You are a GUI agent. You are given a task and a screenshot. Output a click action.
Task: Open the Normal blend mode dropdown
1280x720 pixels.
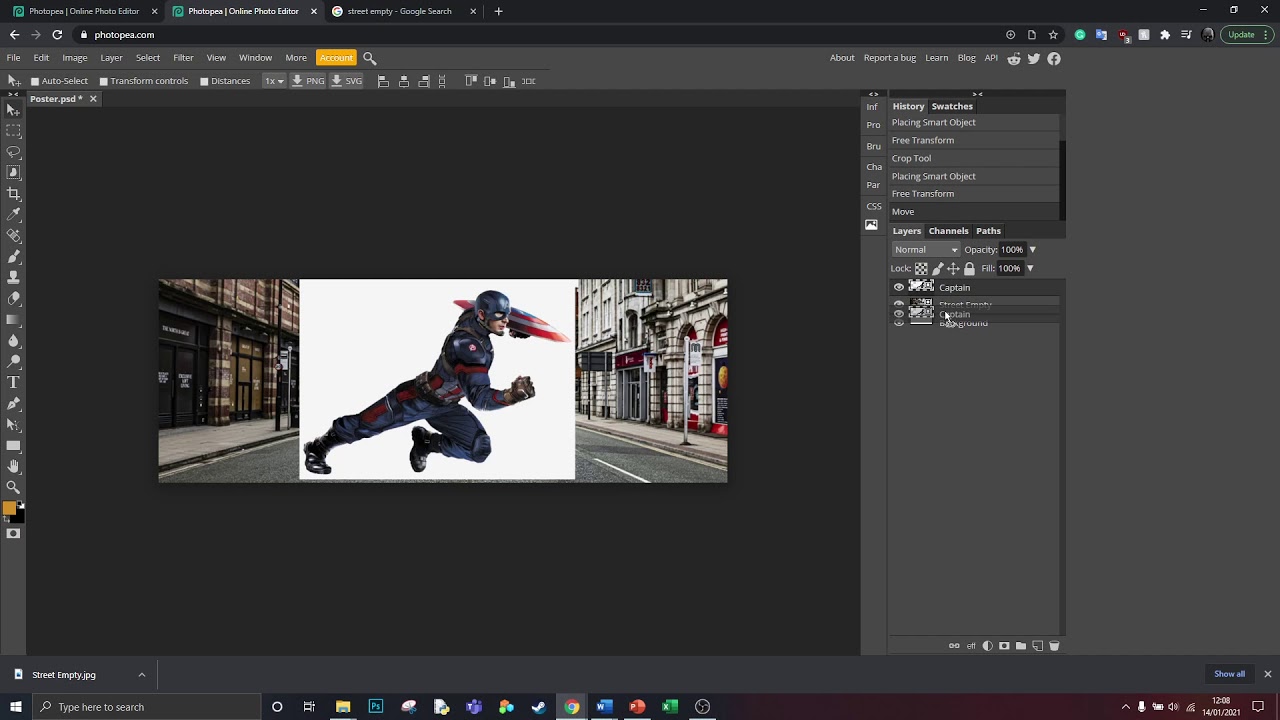pos(926,250)
